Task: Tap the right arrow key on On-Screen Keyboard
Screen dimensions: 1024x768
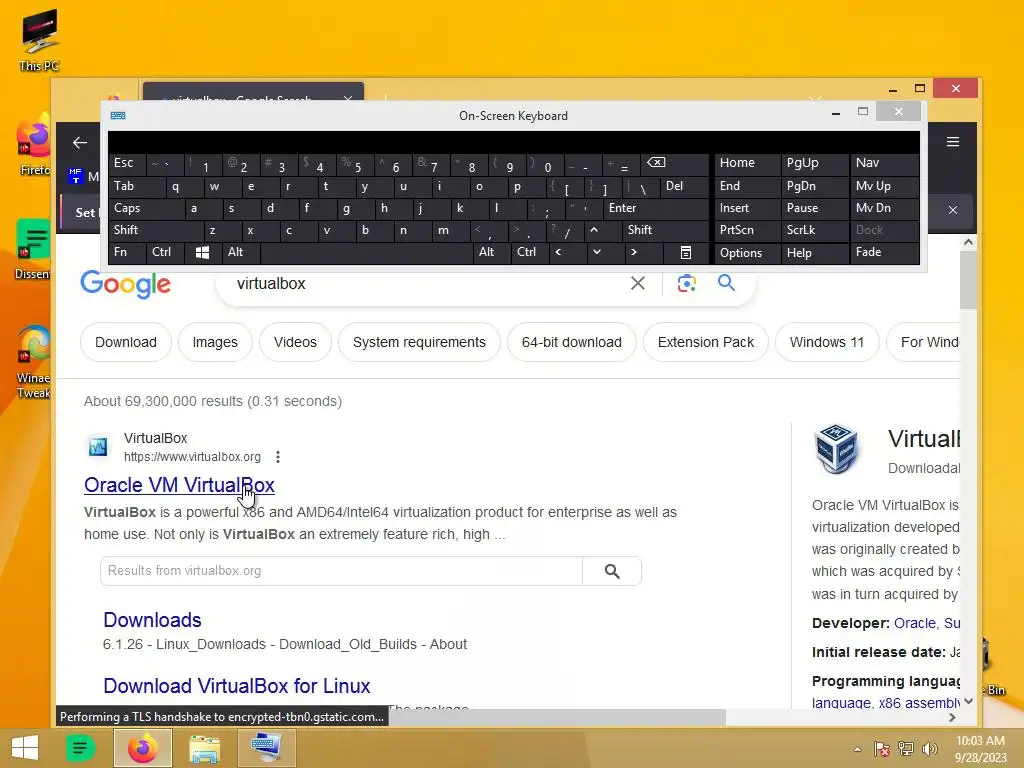Action: pyautogui.click(x=633, y=252)
